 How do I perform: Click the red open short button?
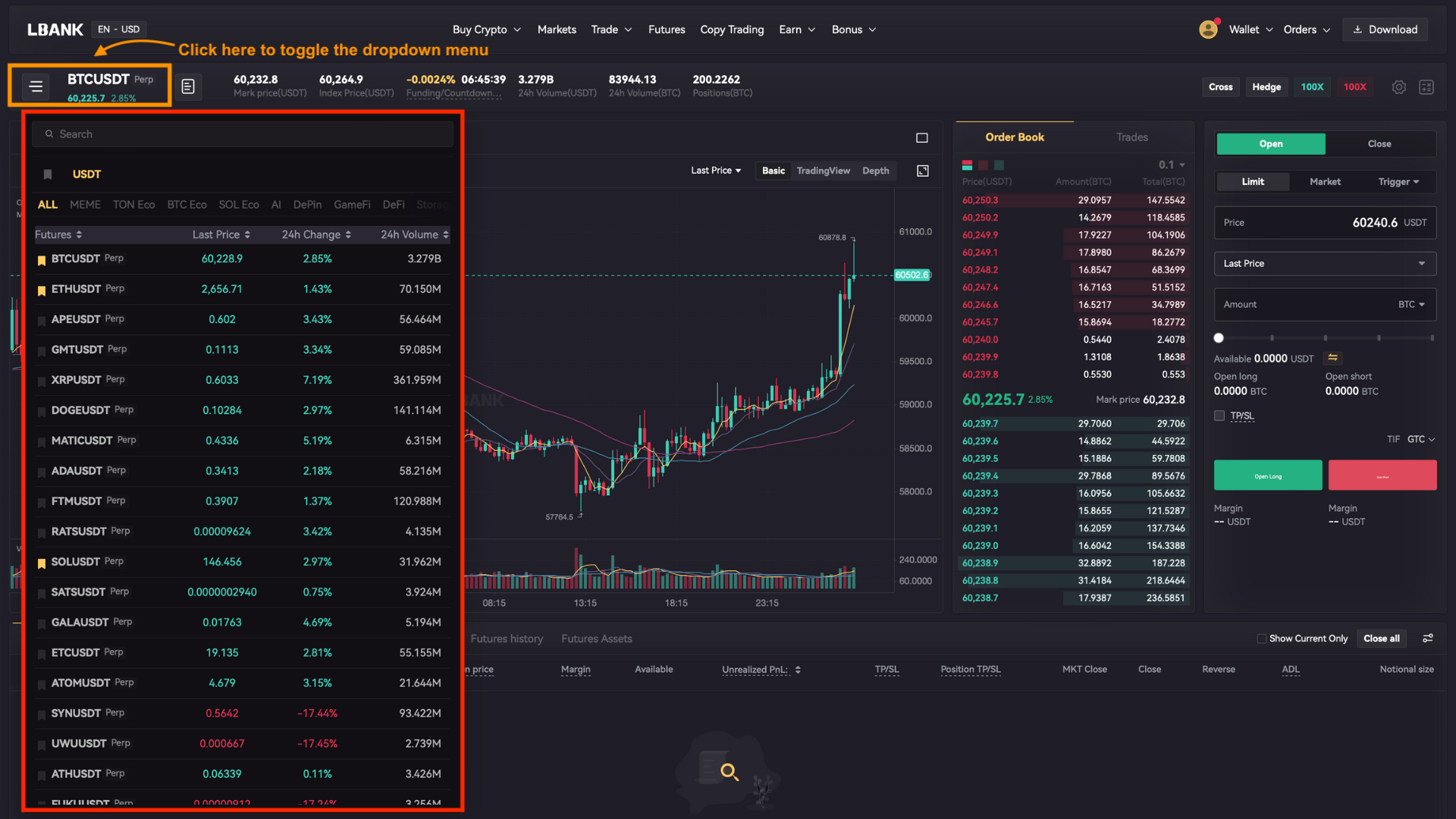click(x=1382, y=475)
